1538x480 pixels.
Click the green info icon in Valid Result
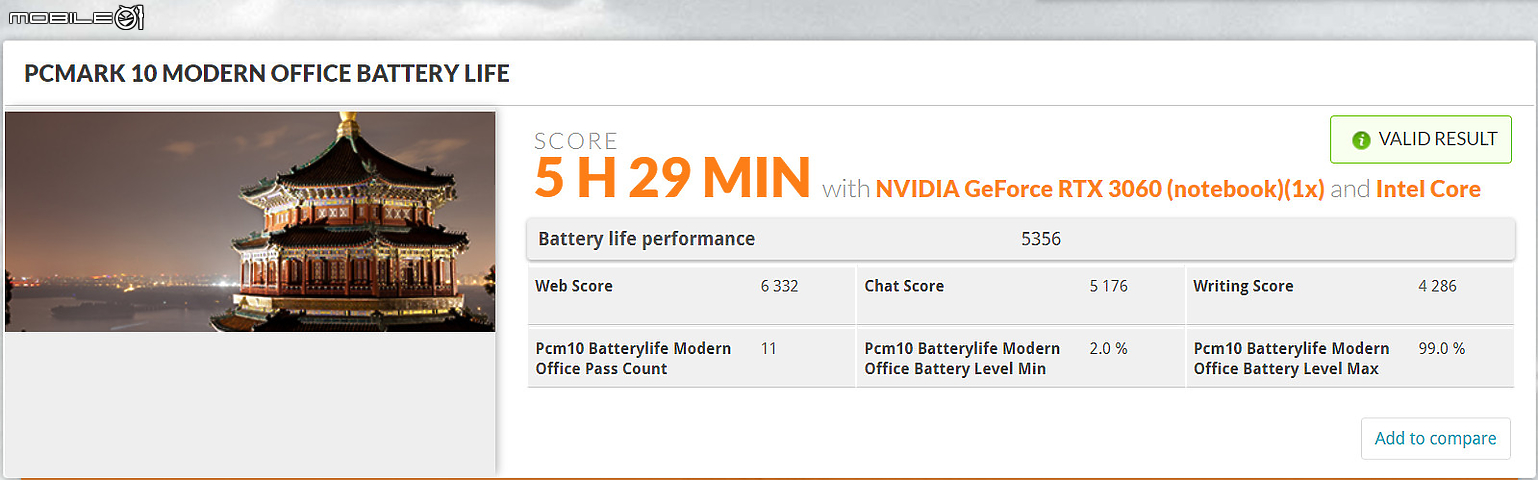coord(1360,140)
